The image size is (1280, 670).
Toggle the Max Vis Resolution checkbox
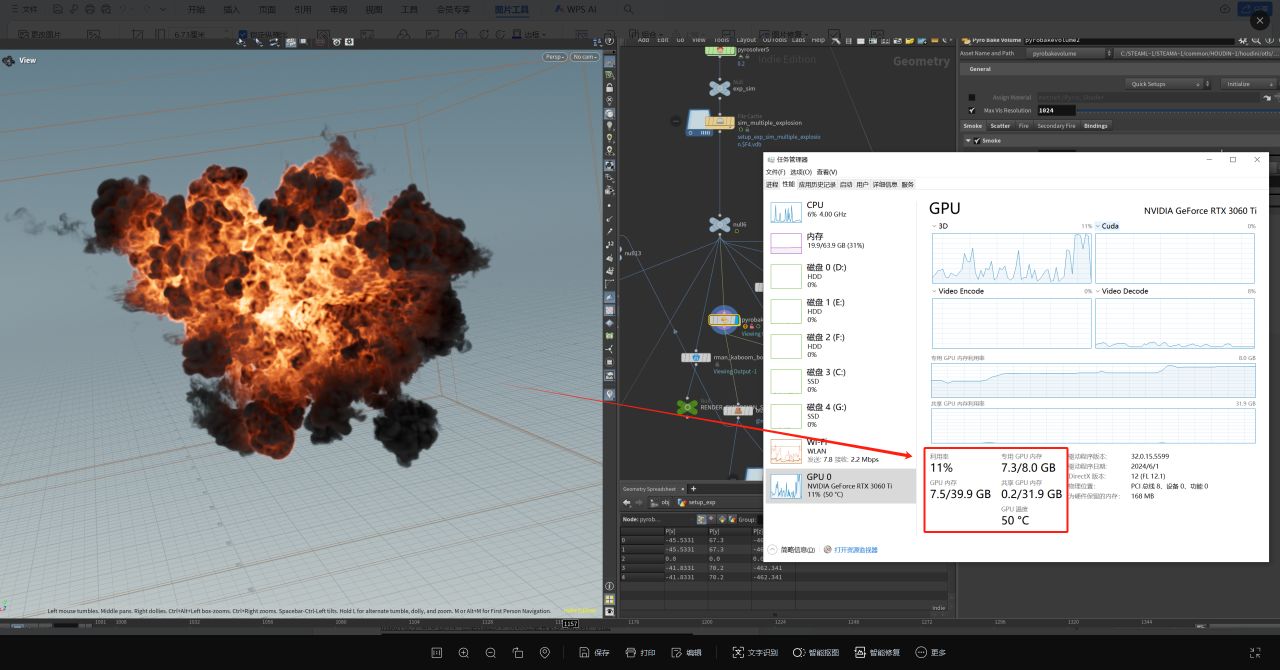click(972, 110)
